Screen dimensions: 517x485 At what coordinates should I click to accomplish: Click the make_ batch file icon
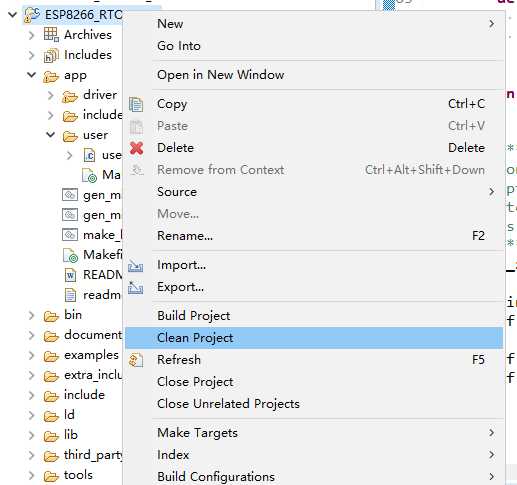[x=70, y=235]
